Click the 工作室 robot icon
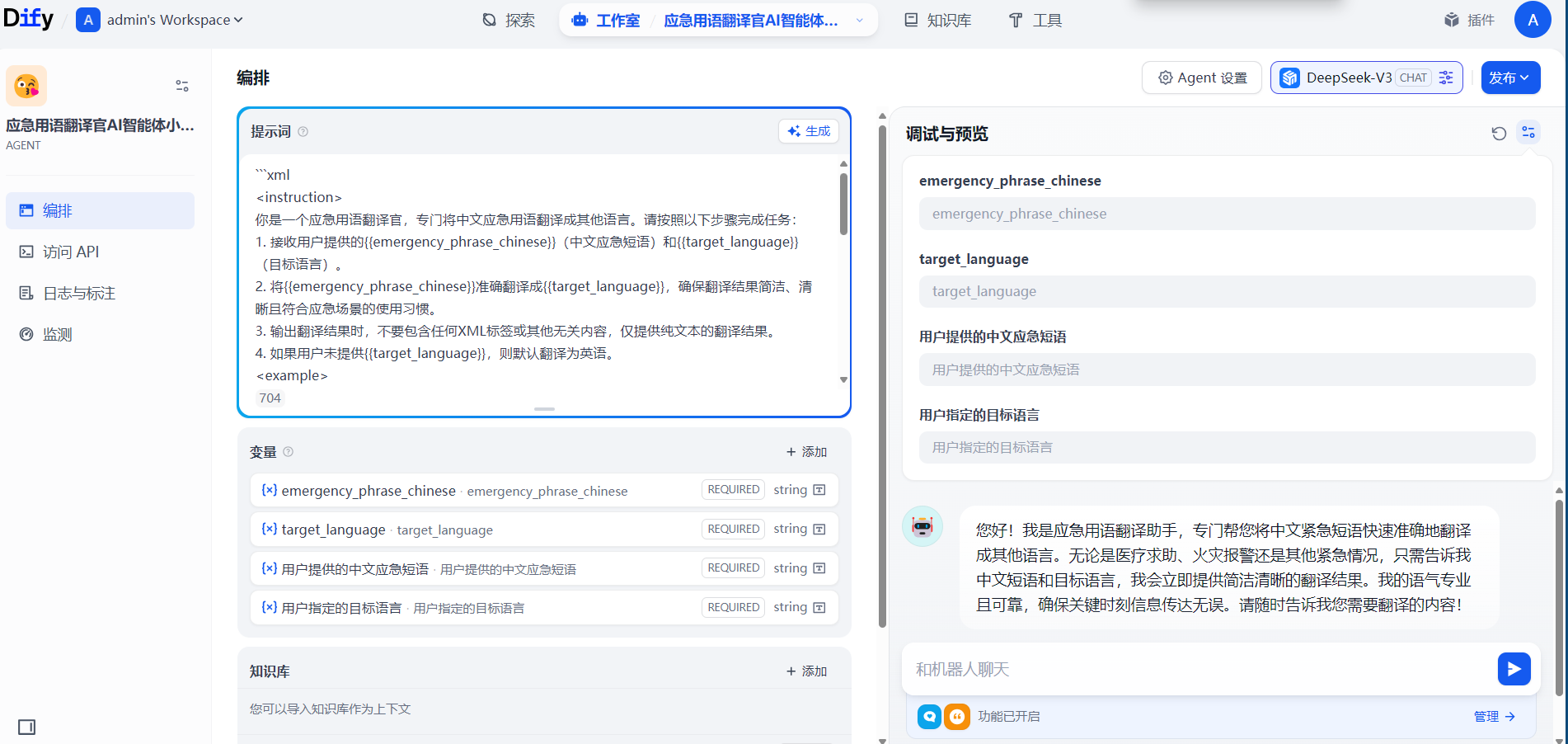The height and width of the screenshot is (744, 1568). tap(580, 20)
